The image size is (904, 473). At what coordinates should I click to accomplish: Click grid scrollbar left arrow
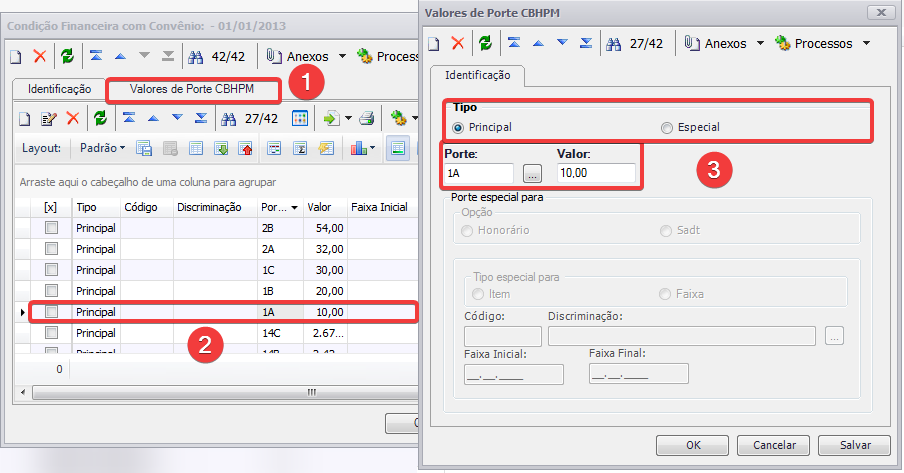23,392
